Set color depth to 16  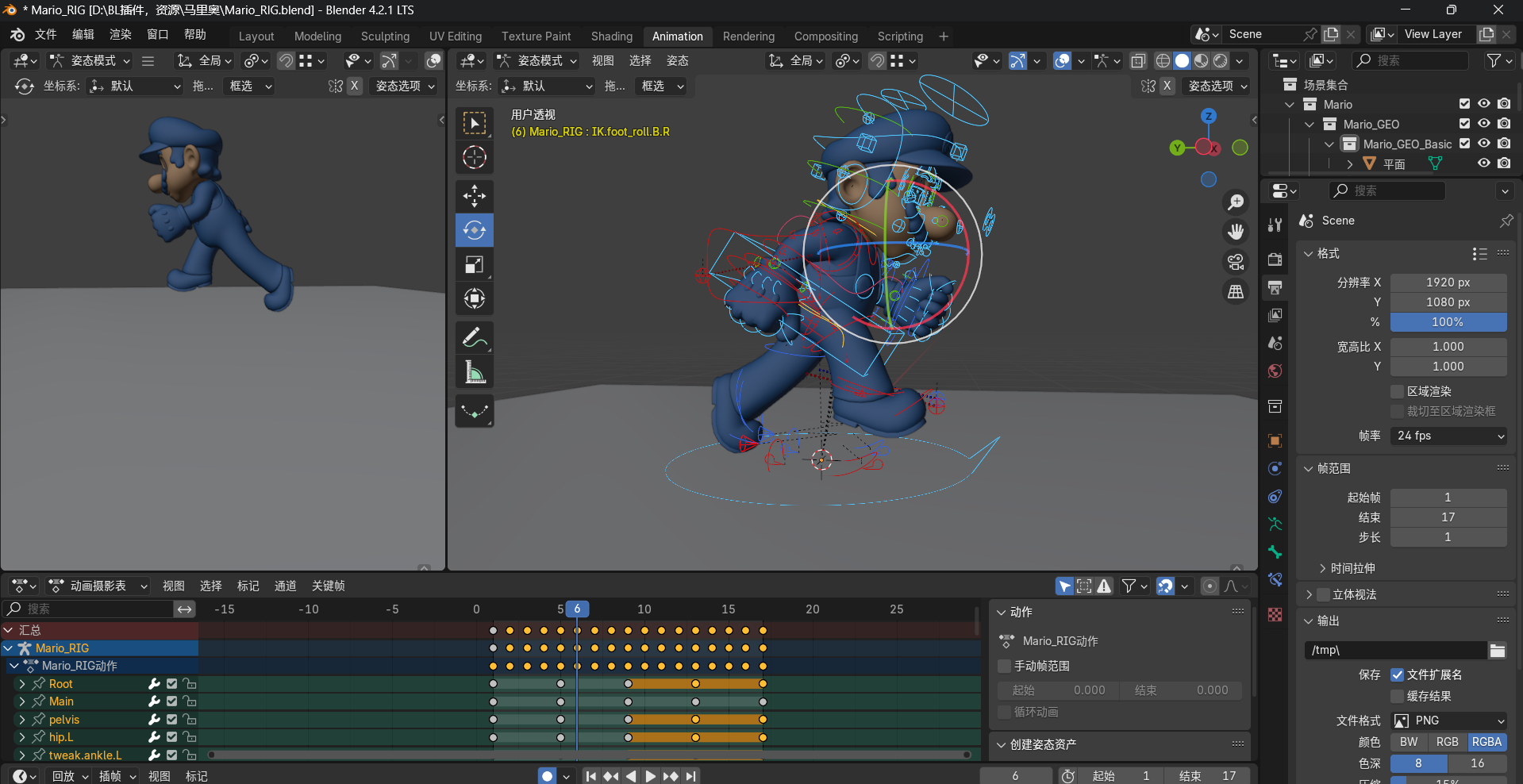(1477, 763)
